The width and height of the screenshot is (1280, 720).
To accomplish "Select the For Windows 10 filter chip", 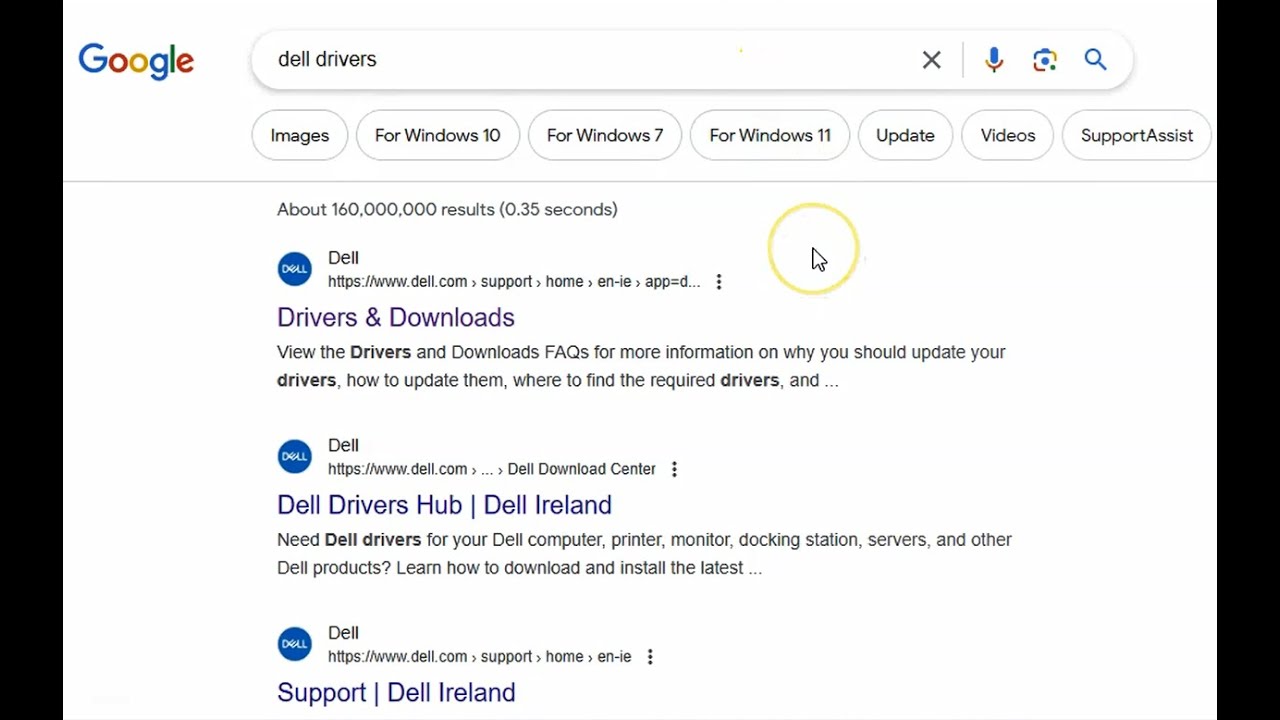I will [438, 135].
